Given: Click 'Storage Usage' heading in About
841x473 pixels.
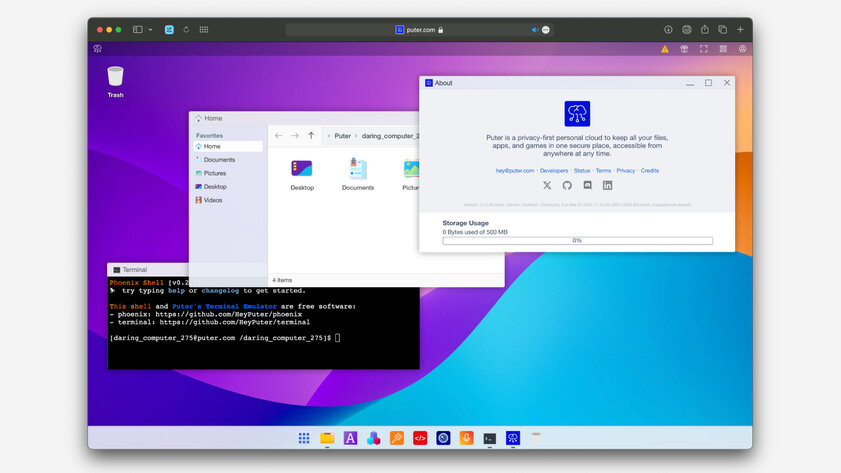Looking at the screenshot, I should click(x=466, y=223).
